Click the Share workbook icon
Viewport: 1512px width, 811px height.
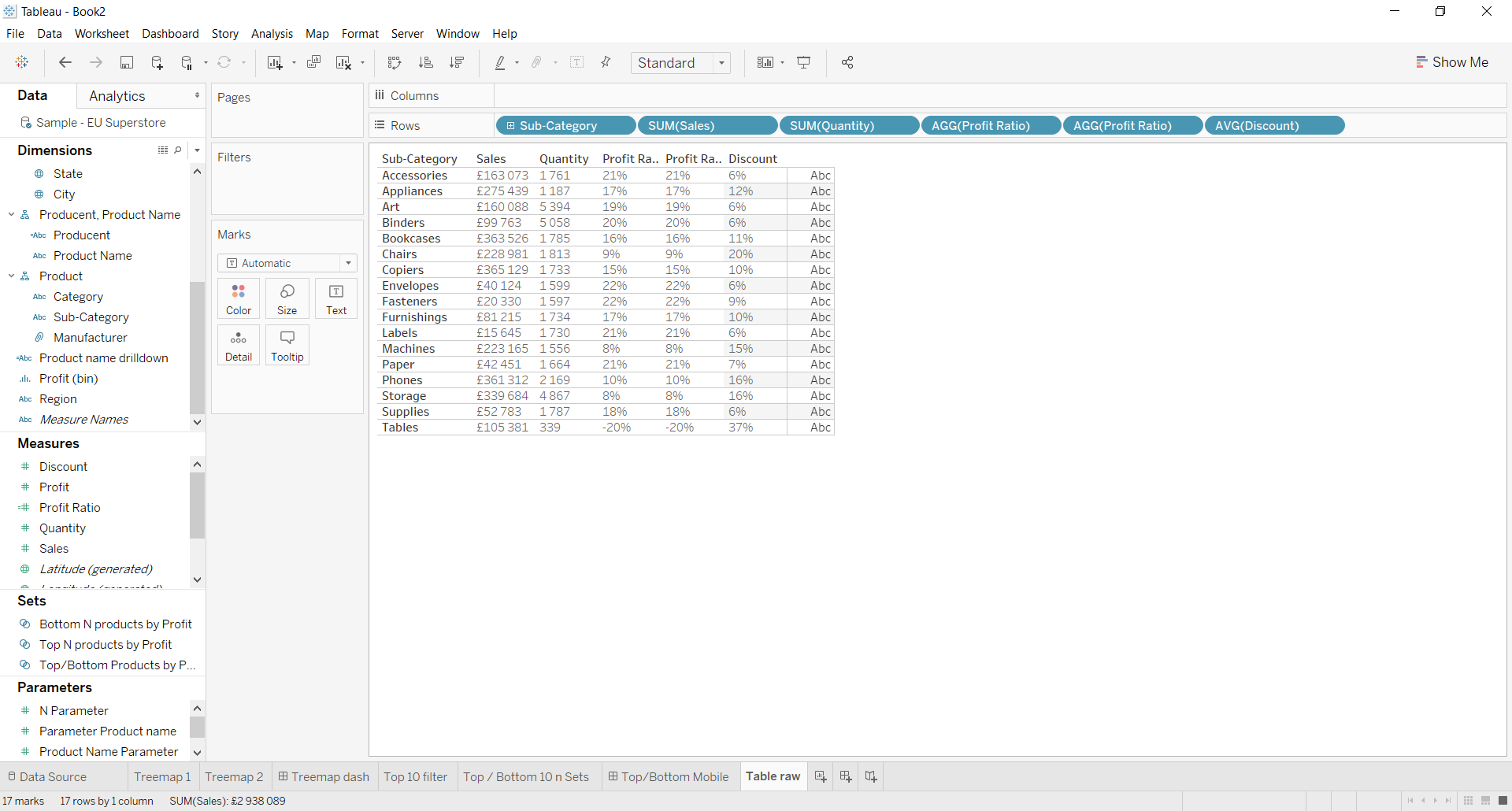coord(847,63)
